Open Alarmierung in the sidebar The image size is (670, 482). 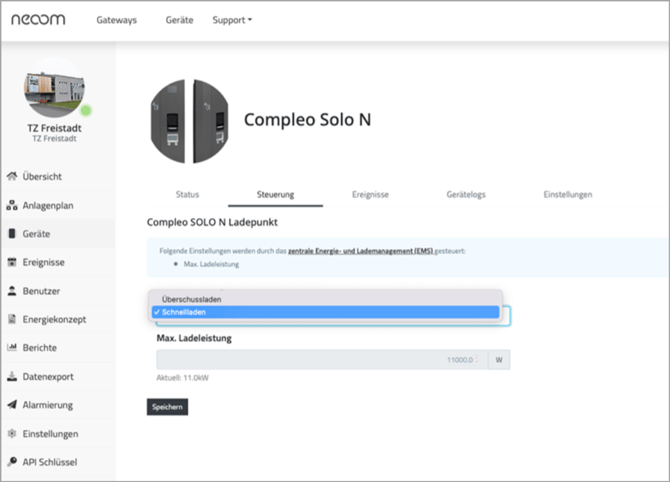[x=47, y=405]
